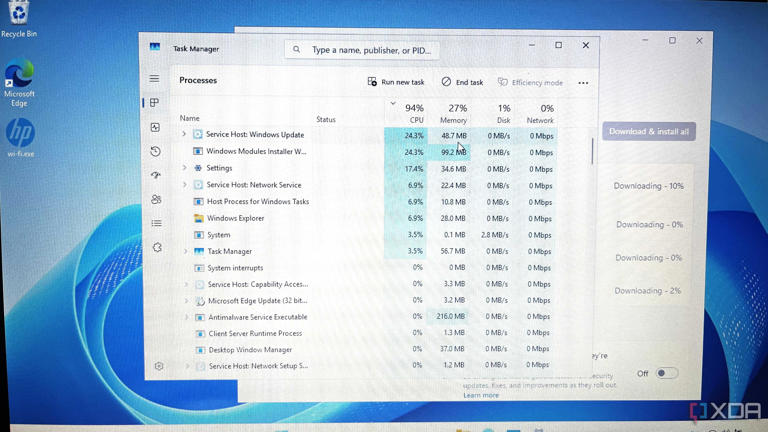Image resolution: width=768 pixels, height=432 pixels.
Task: Open the Services page sidebar icon
Action: point(157,247)
